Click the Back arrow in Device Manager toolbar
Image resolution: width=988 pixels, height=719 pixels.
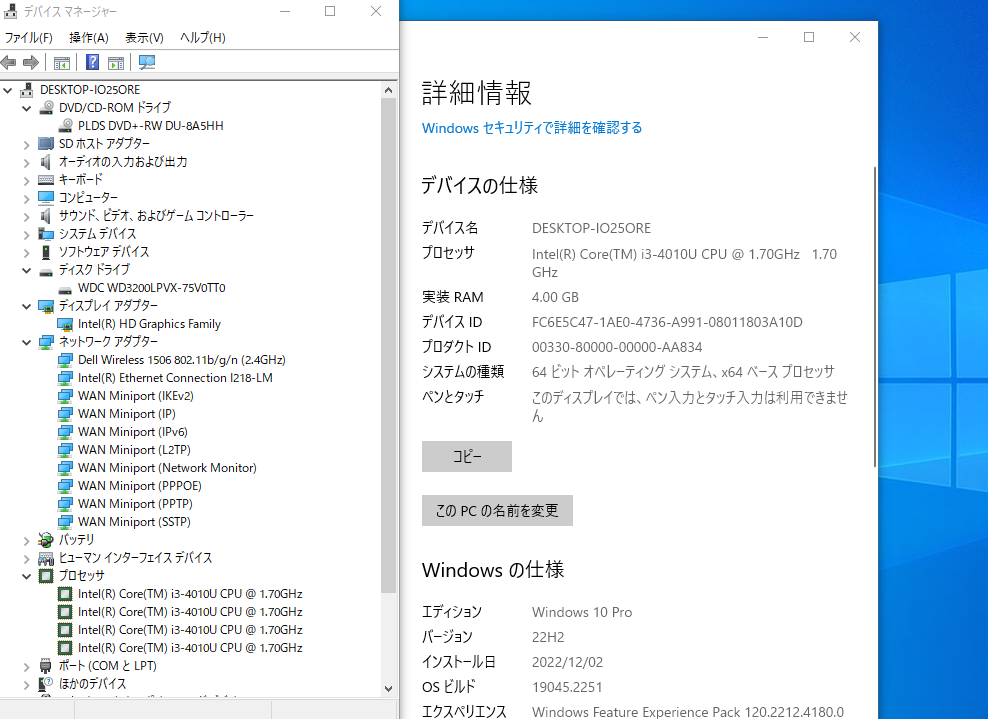(x=9, y=62)
